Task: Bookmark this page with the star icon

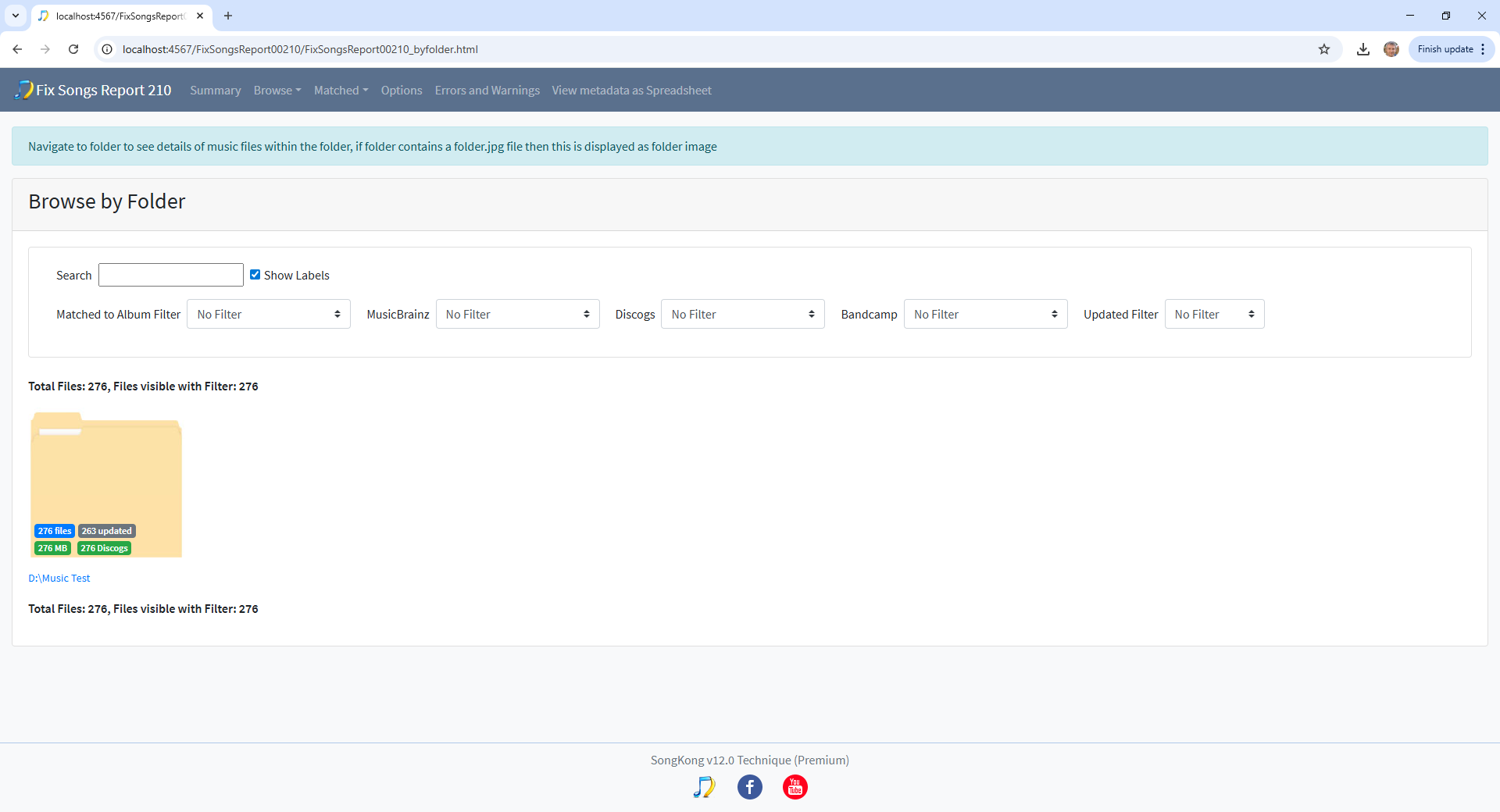Action: point(1324,49)
